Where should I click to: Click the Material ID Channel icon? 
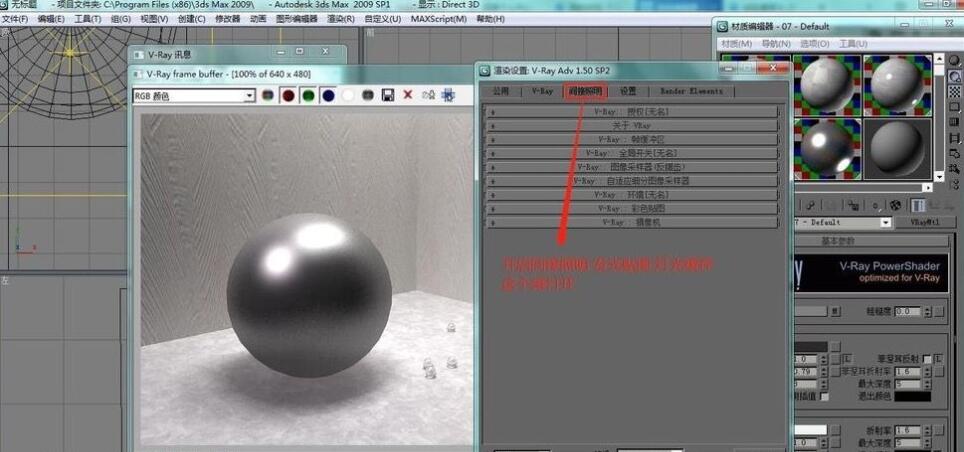point(874,205)
